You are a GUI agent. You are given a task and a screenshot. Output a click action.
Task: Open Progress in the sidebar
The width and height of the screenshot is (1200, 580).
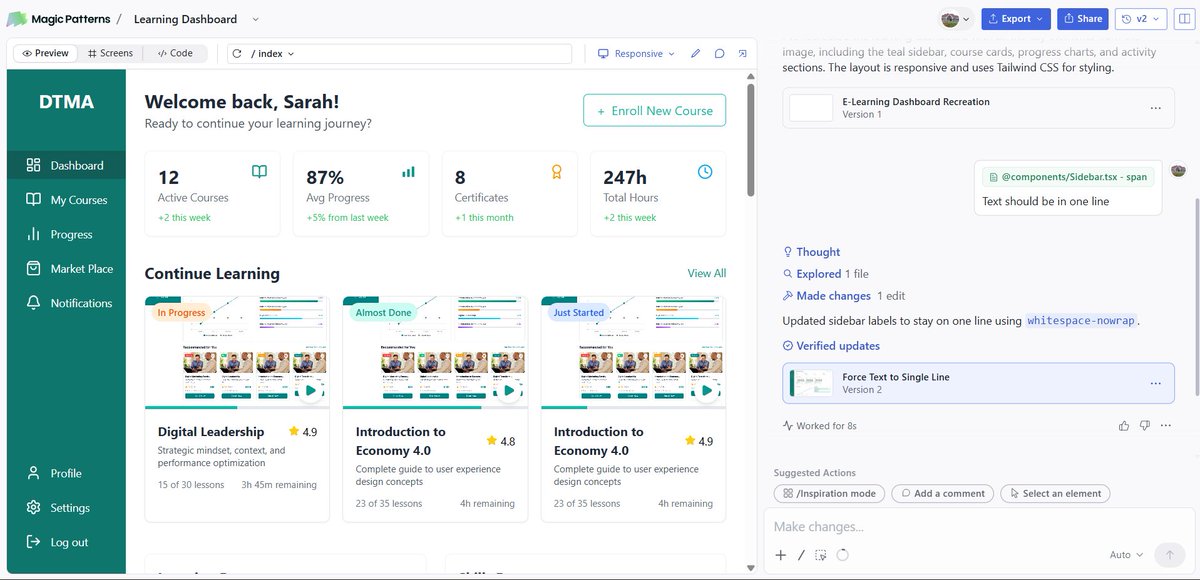tap(66, 234)
